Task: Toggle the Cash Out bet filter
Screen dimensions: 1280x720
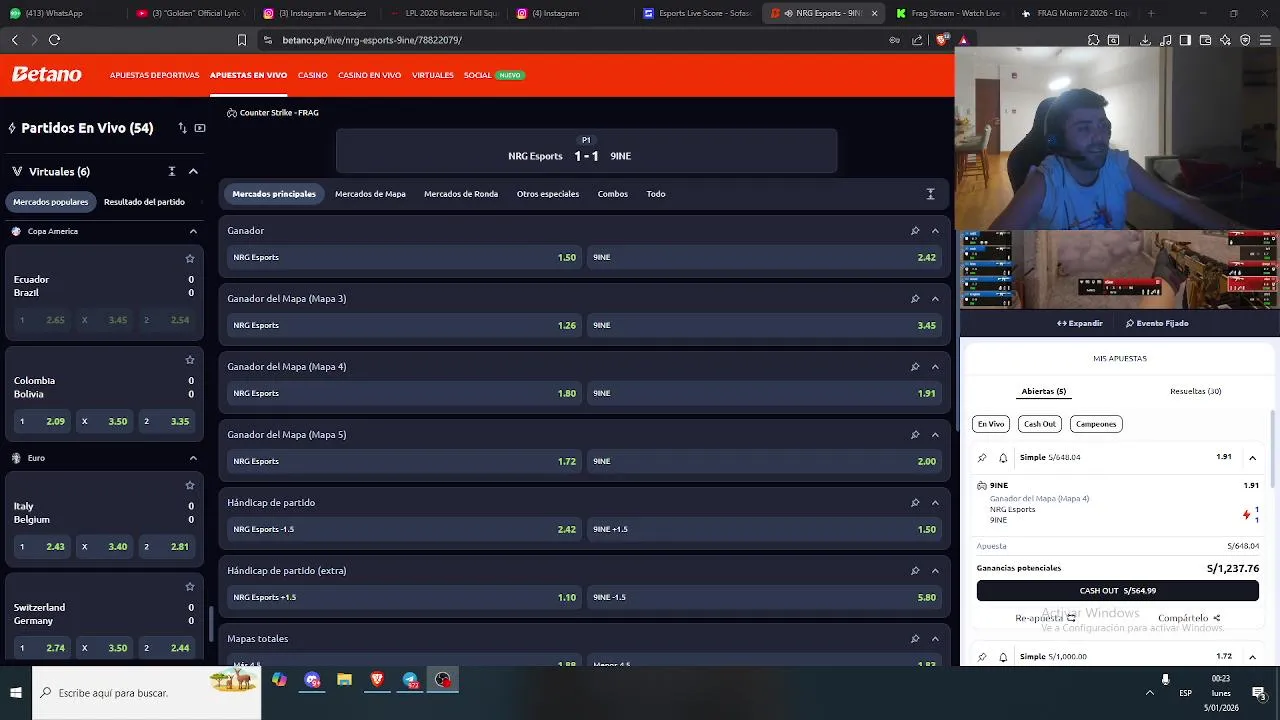Action: [x=1040, y=424]
